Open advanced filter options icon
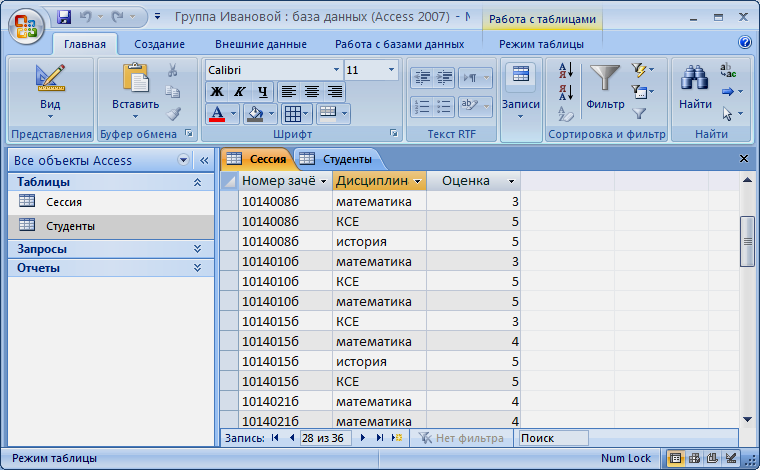The height and width of the screenshot is (470, 760). (x=643, y=92)
